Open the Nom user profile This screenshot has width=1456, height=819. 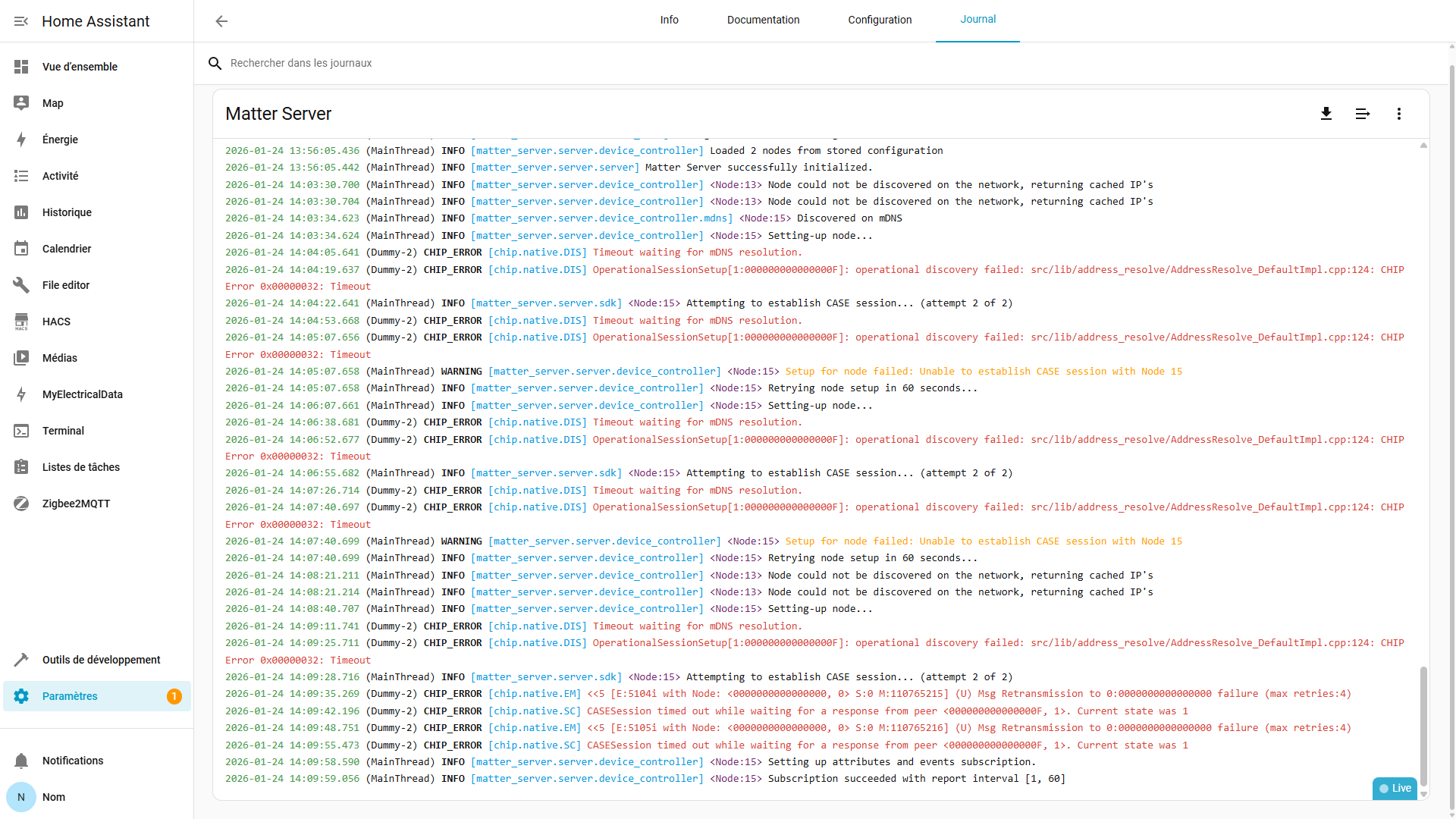click(x=53, y=797)
